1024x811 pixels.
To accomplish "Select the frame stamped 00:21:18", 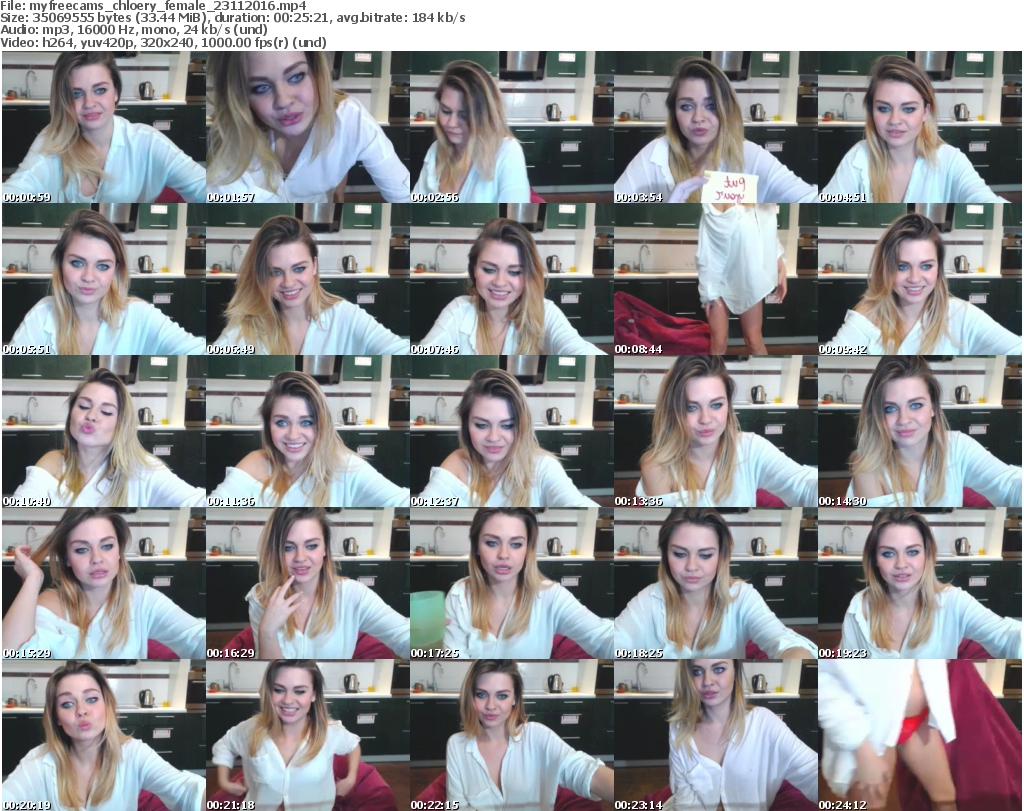I will click(308, 735).
